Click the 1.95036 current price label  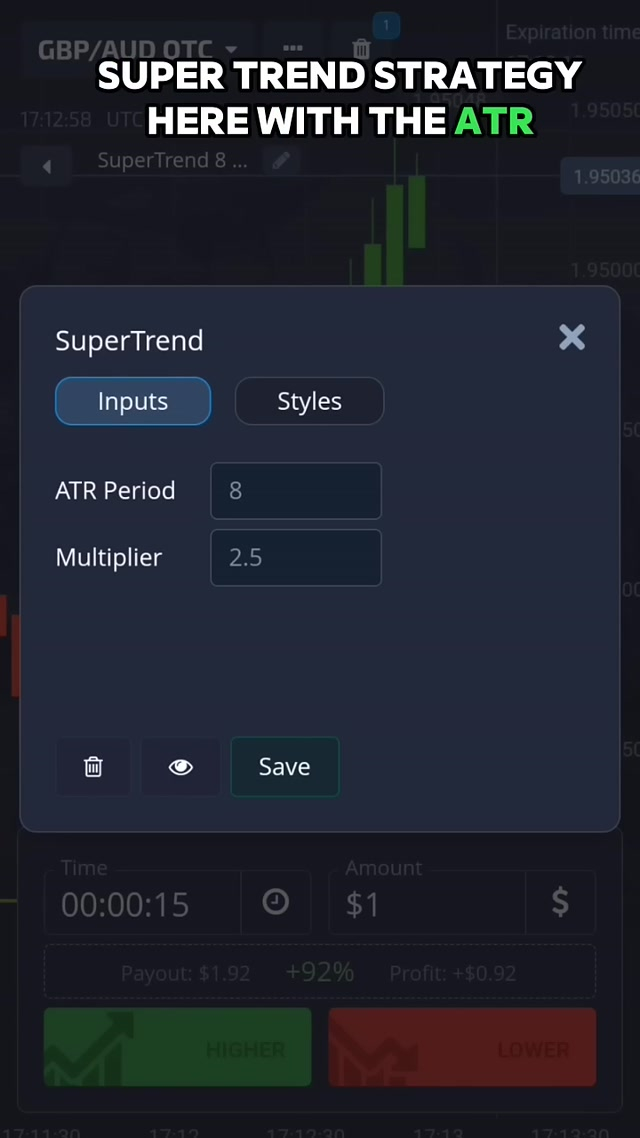pyautogui.click(x=603, y=177)
